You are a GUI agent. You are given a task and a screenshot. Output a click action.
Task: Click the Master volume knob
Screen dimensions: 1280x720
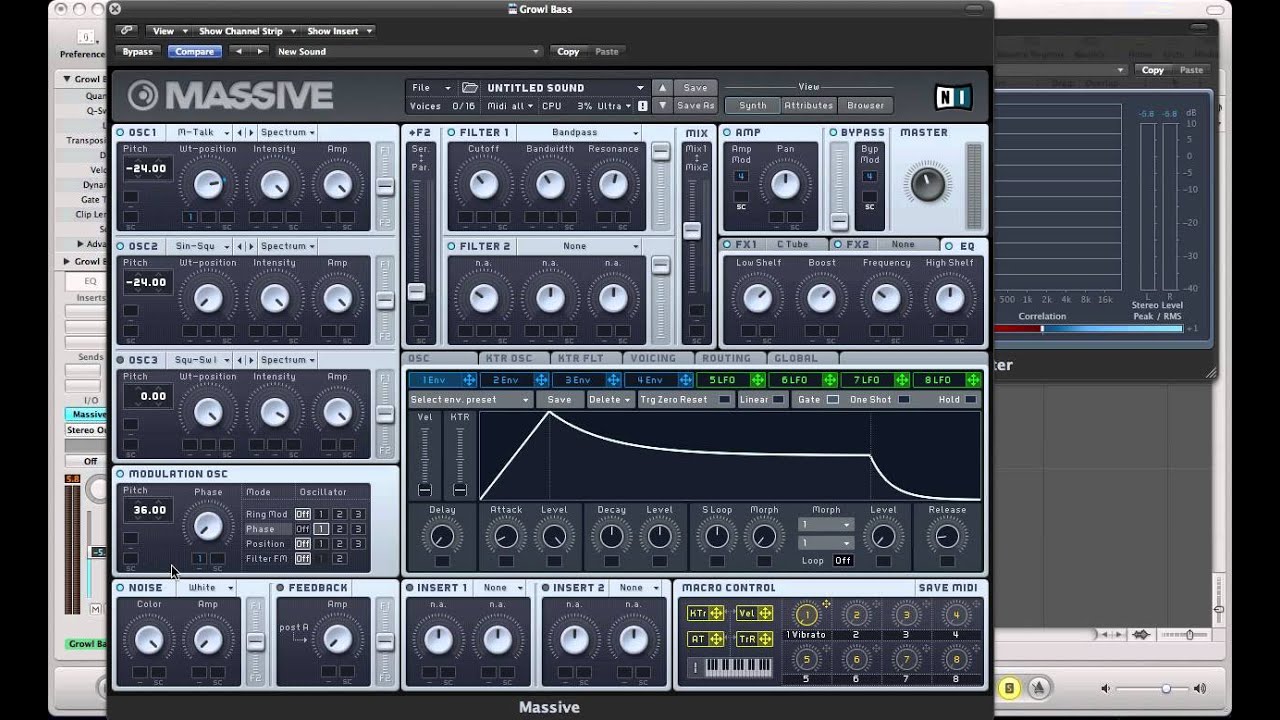click(x=927, y=184)
